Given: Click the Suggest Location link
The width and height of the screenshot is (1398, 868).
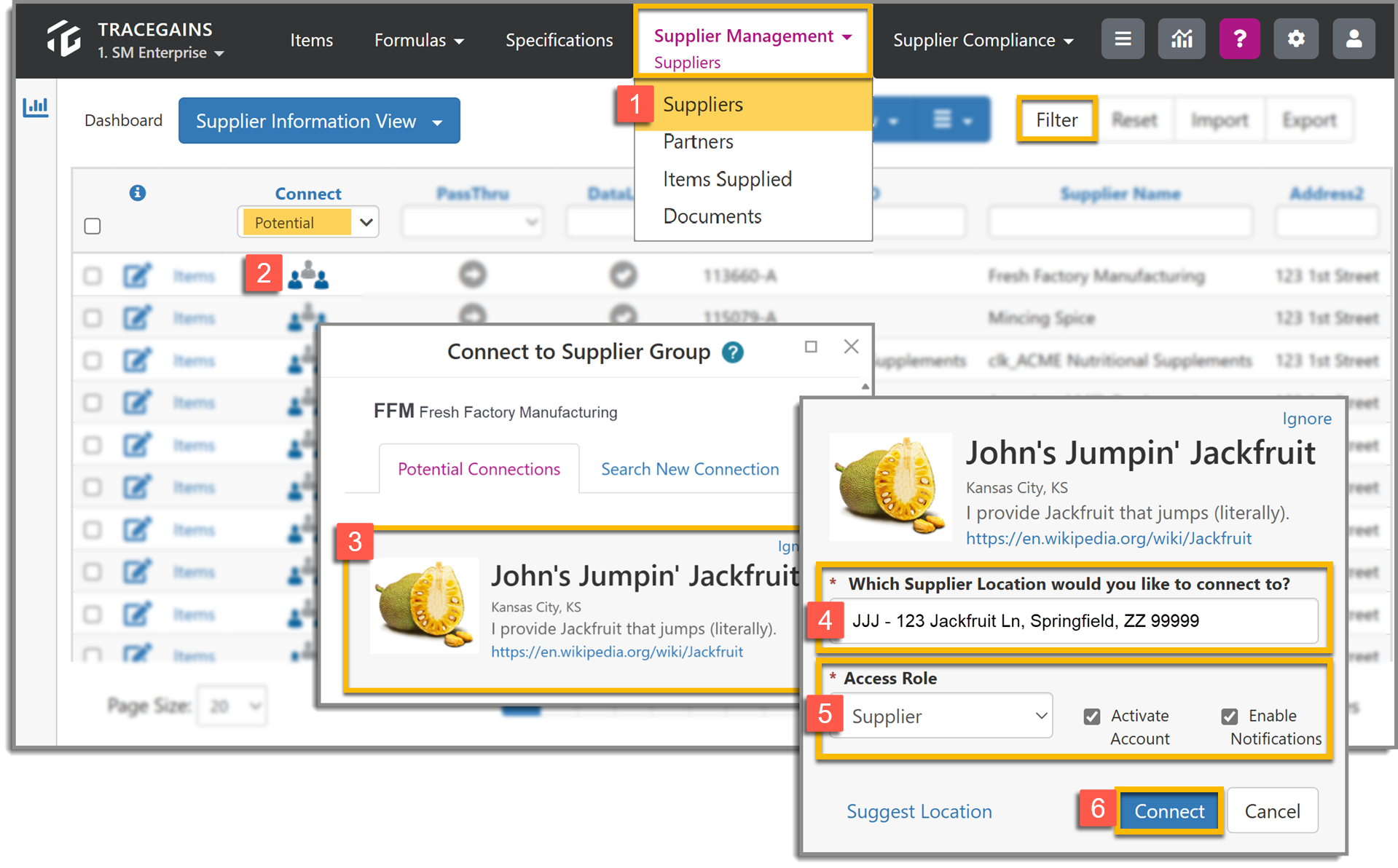Looking at the screenshot, I should tap(919, 811).
